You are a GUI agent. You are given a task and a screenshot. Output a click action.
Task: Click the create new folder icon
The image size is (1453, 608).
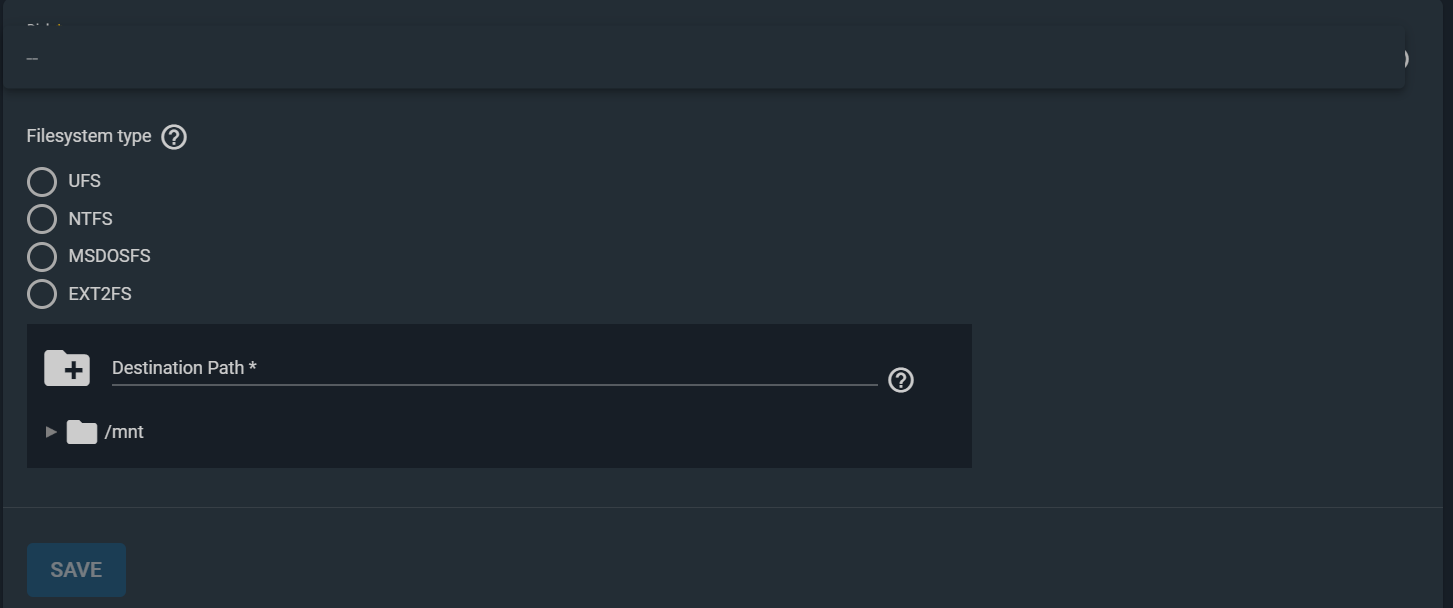[x=67, y=368]
